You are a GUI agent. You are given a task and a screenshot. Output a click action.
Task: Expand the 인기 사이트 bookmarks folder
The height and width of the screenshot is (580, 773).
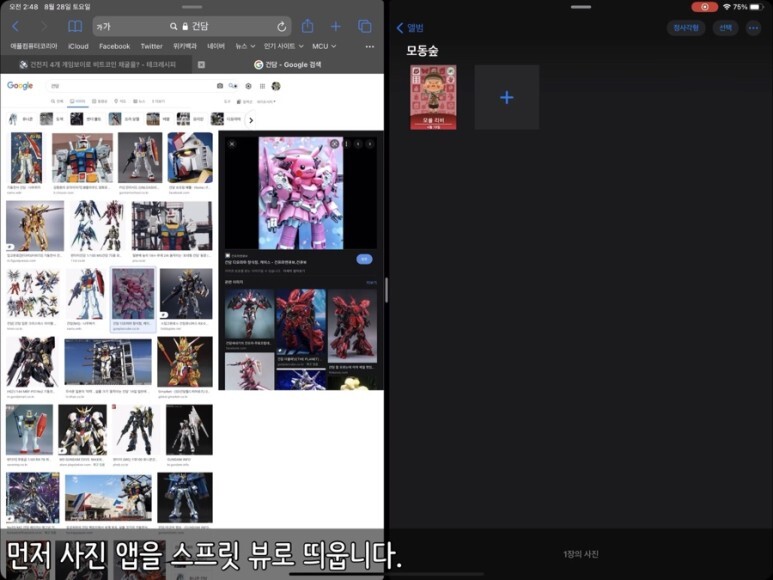pos(283,46)
